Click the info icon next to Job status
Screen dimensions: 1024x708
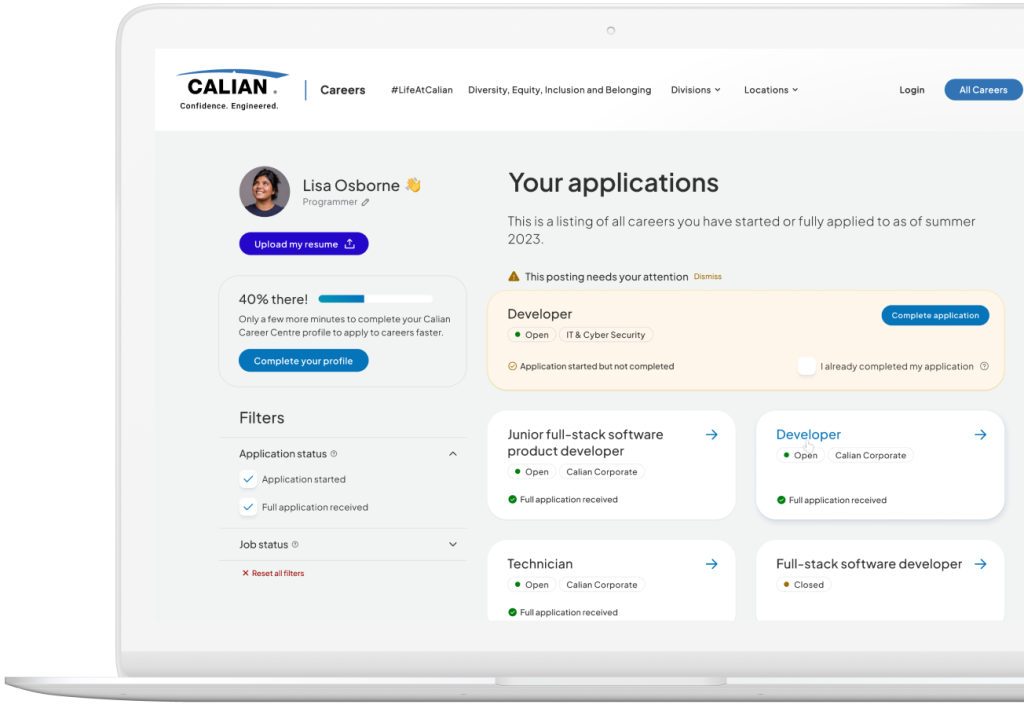pyautogui.click(x=295, y=544)
